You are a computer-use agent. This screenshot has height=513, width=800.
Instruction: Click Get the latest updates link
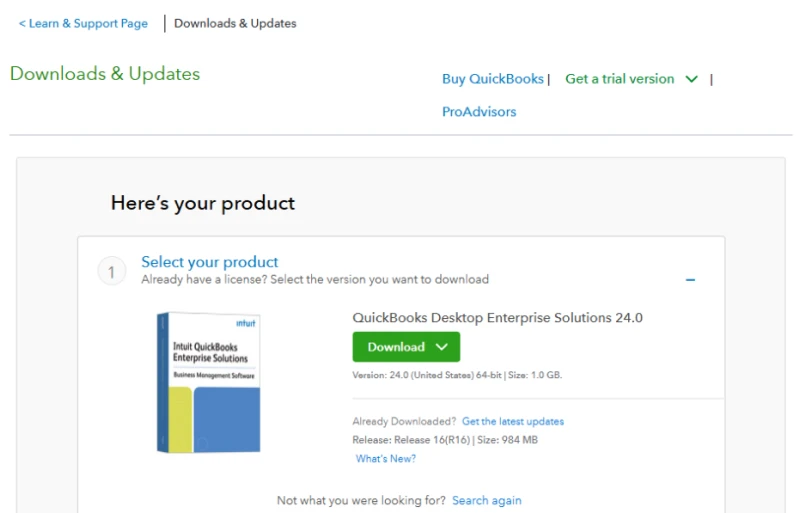[513, 422]
